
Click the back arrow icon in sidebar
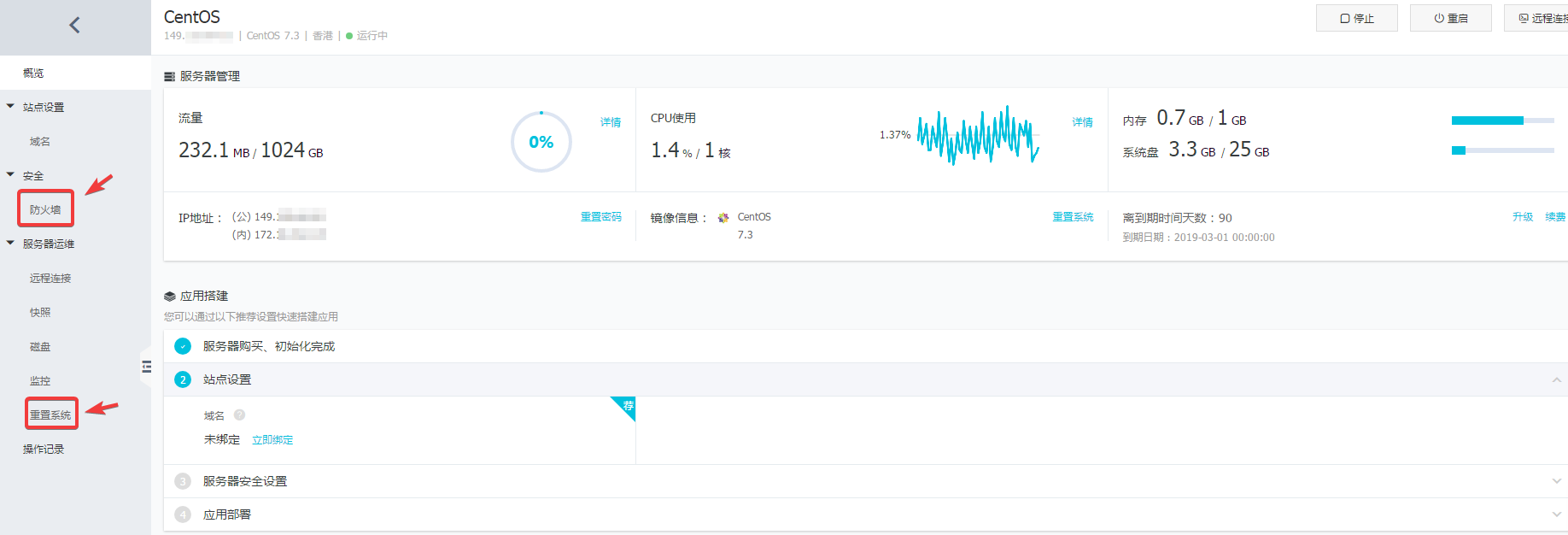coord(74,26)
